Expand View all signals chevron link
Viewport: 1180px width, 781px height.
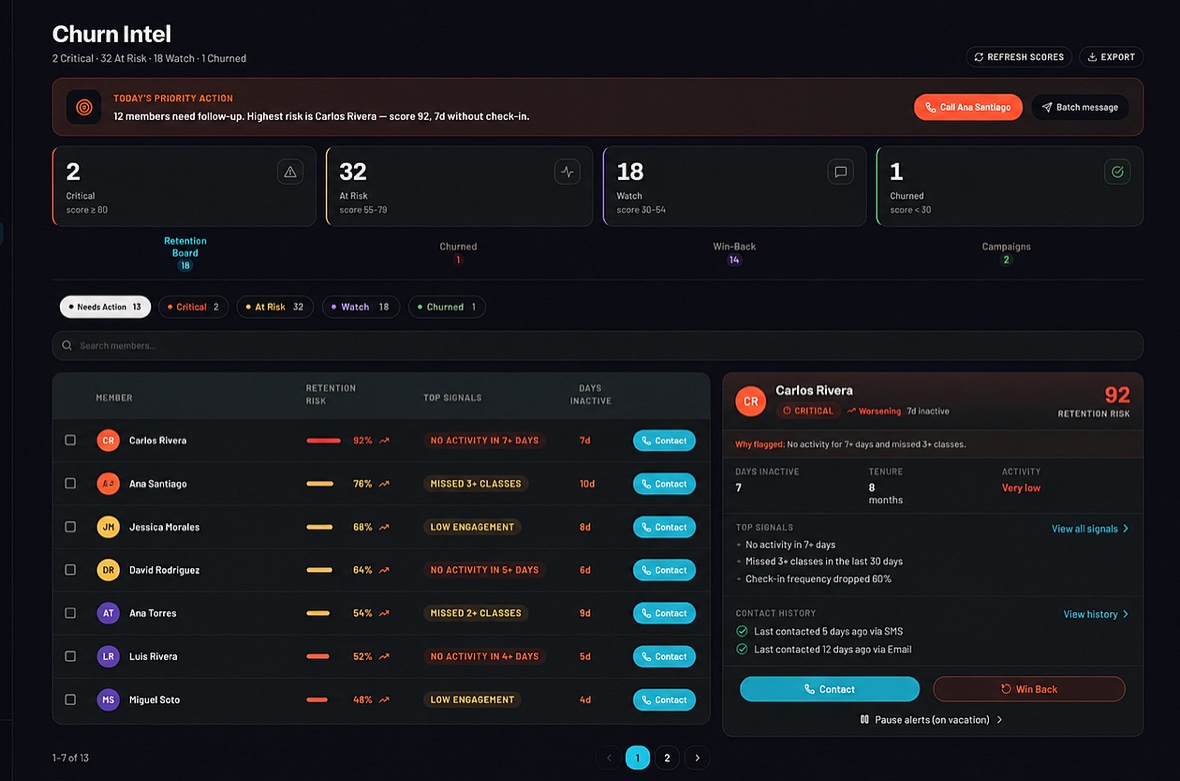pyautogui.click(x=1090, y=529)
